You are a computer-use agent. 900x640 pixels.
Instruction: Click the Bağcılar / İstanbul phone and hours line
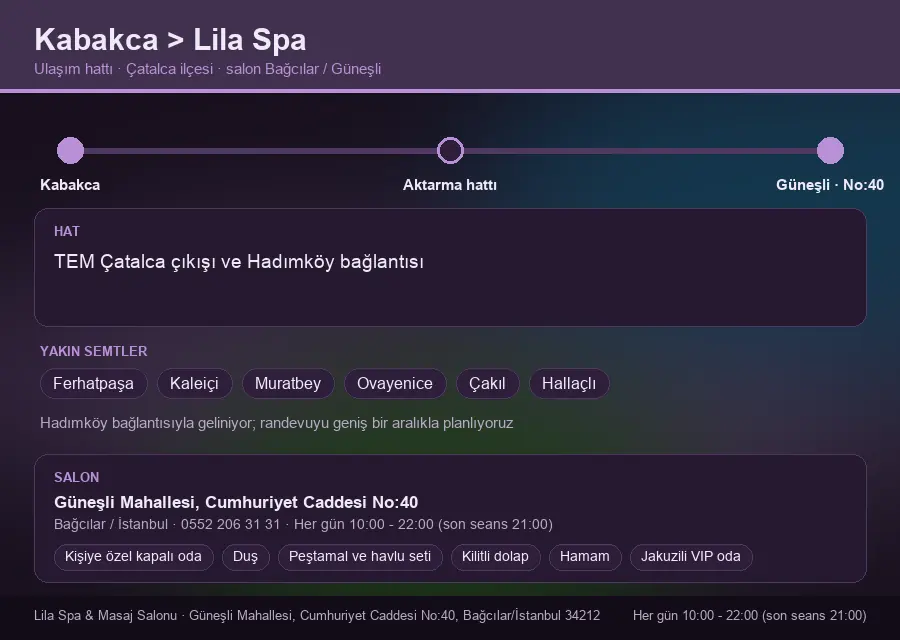303,524
